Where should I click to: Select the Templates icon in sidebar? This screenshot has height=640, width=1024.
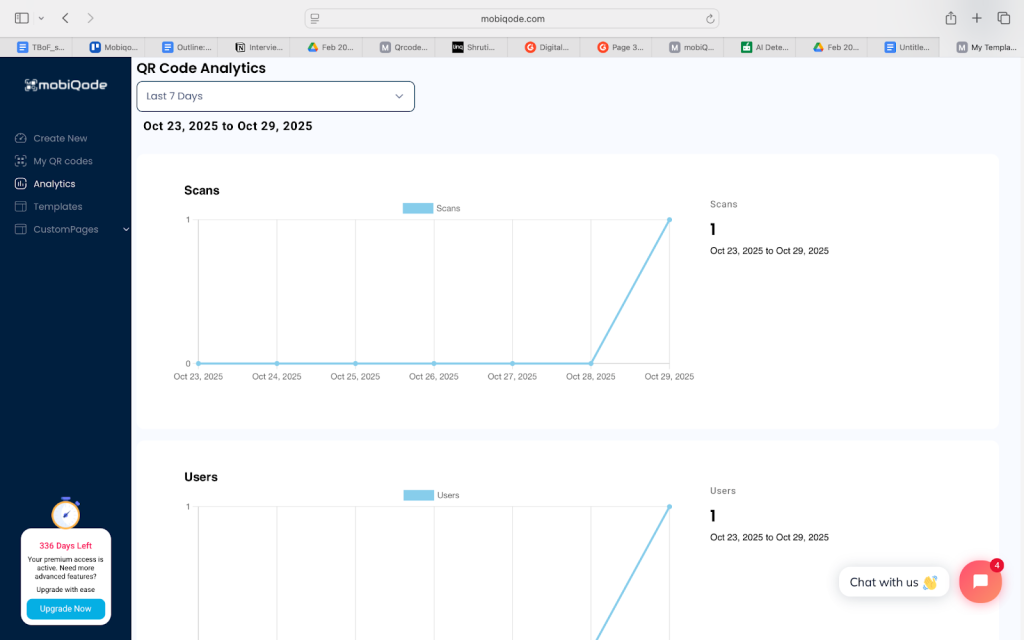coord(21,207)
